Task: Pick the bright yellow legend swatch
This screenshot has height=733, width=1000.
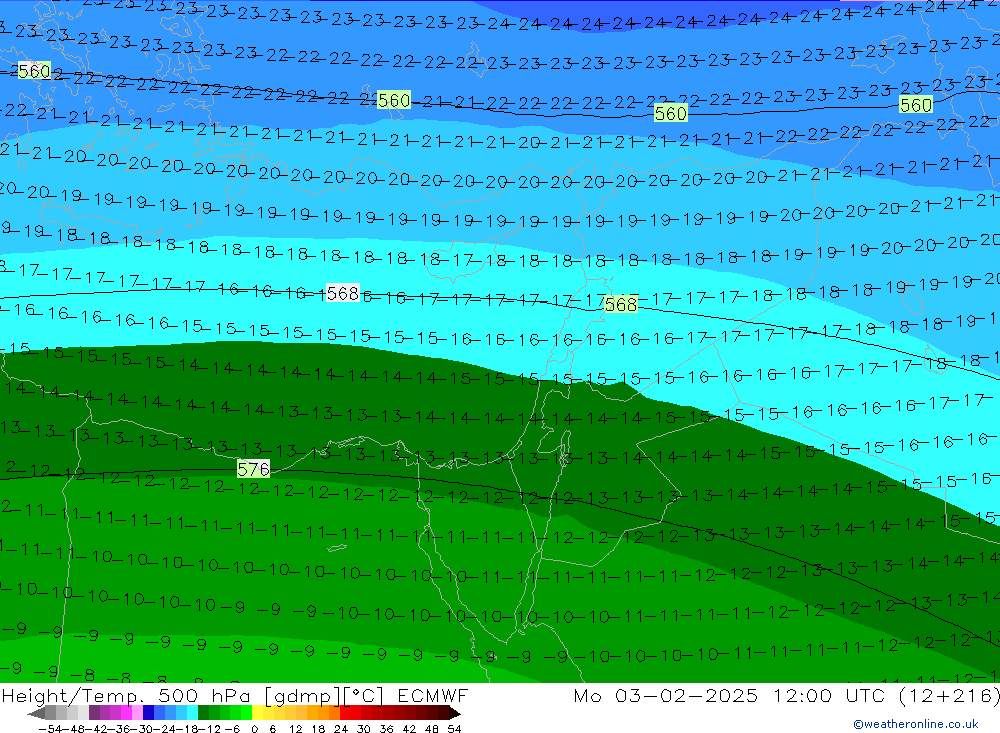Action: [x=258, y=714]
